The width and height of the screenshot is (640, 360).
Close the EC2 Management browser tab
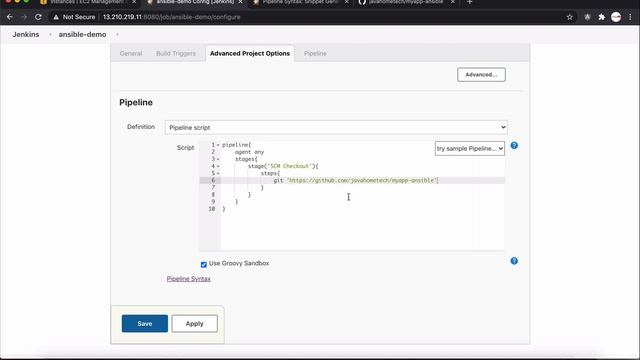(133, 2)
